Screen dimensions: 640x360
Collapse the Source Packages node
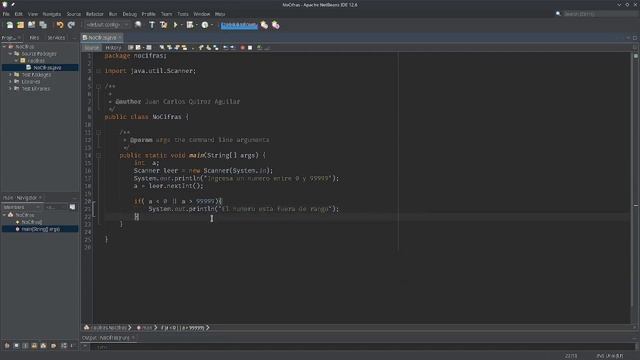[x=10, y=53]
